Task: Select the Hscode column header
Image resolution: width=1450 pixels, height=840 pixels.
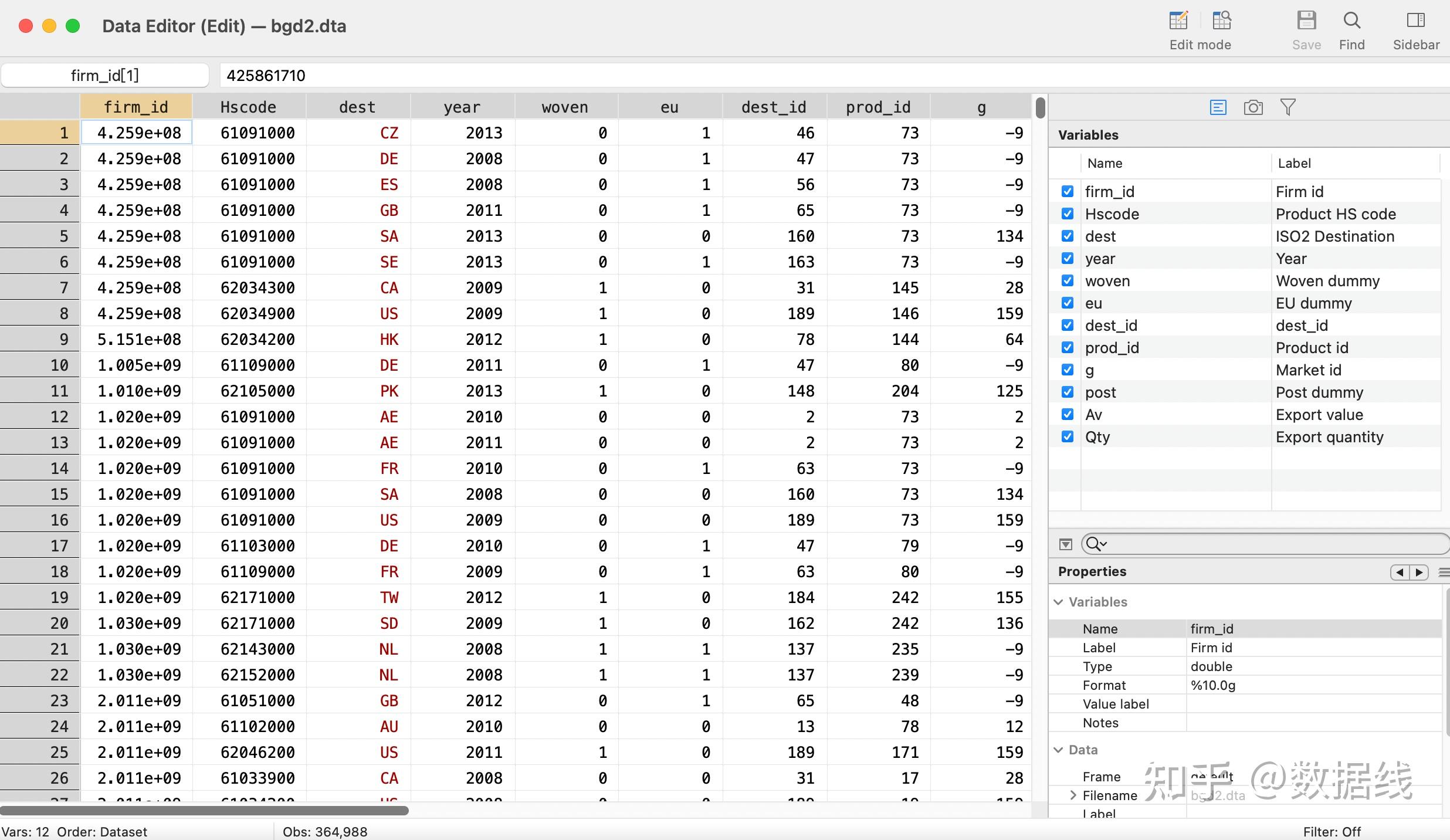Action: 248,107
